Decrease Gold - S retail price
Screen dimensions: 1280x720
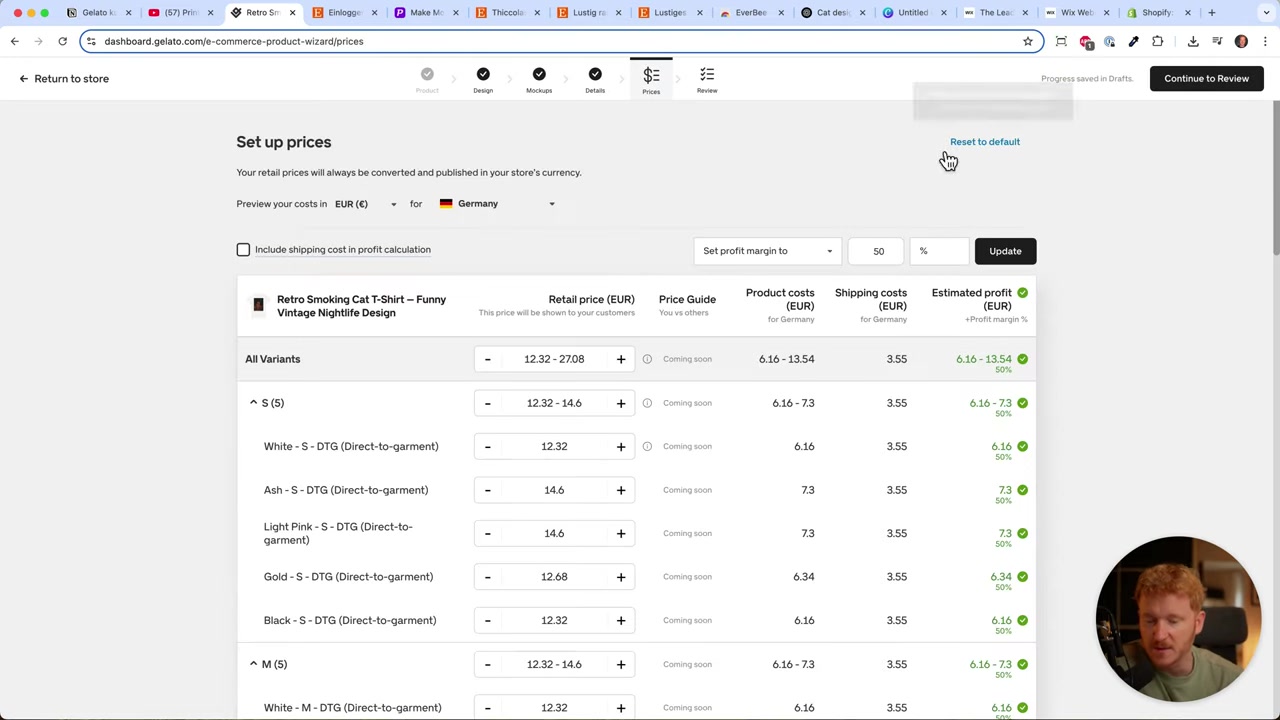(x=487, y=577)
